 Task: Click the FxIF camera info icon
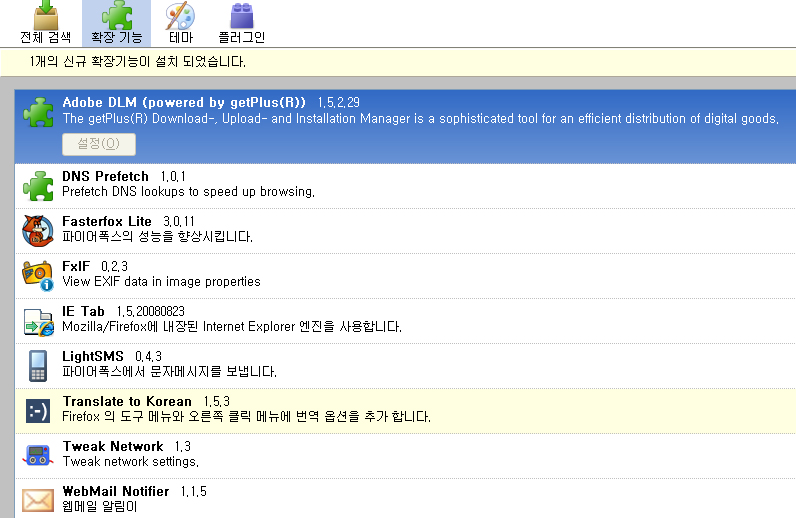click(x=38, y=275)
